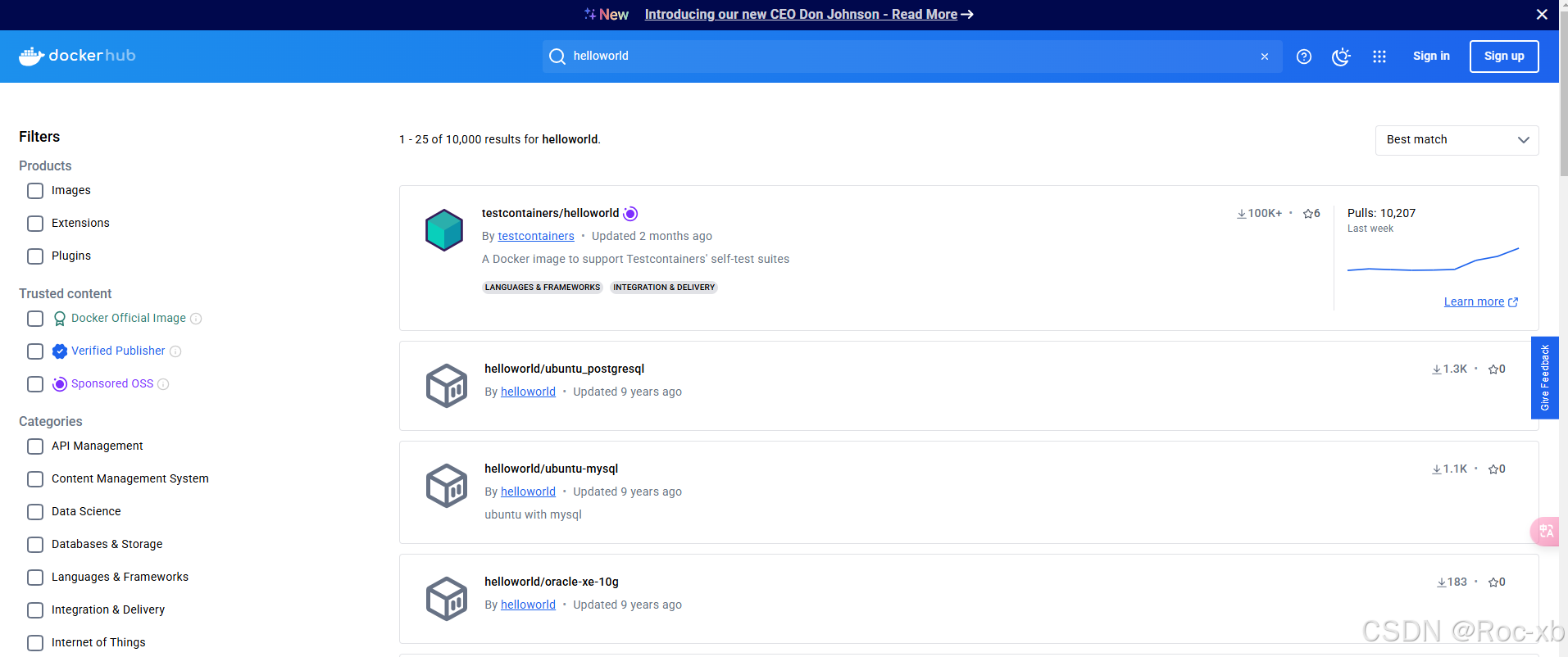Click the INTEGRATION & DELIVERY tag chip

coord(664,288)
